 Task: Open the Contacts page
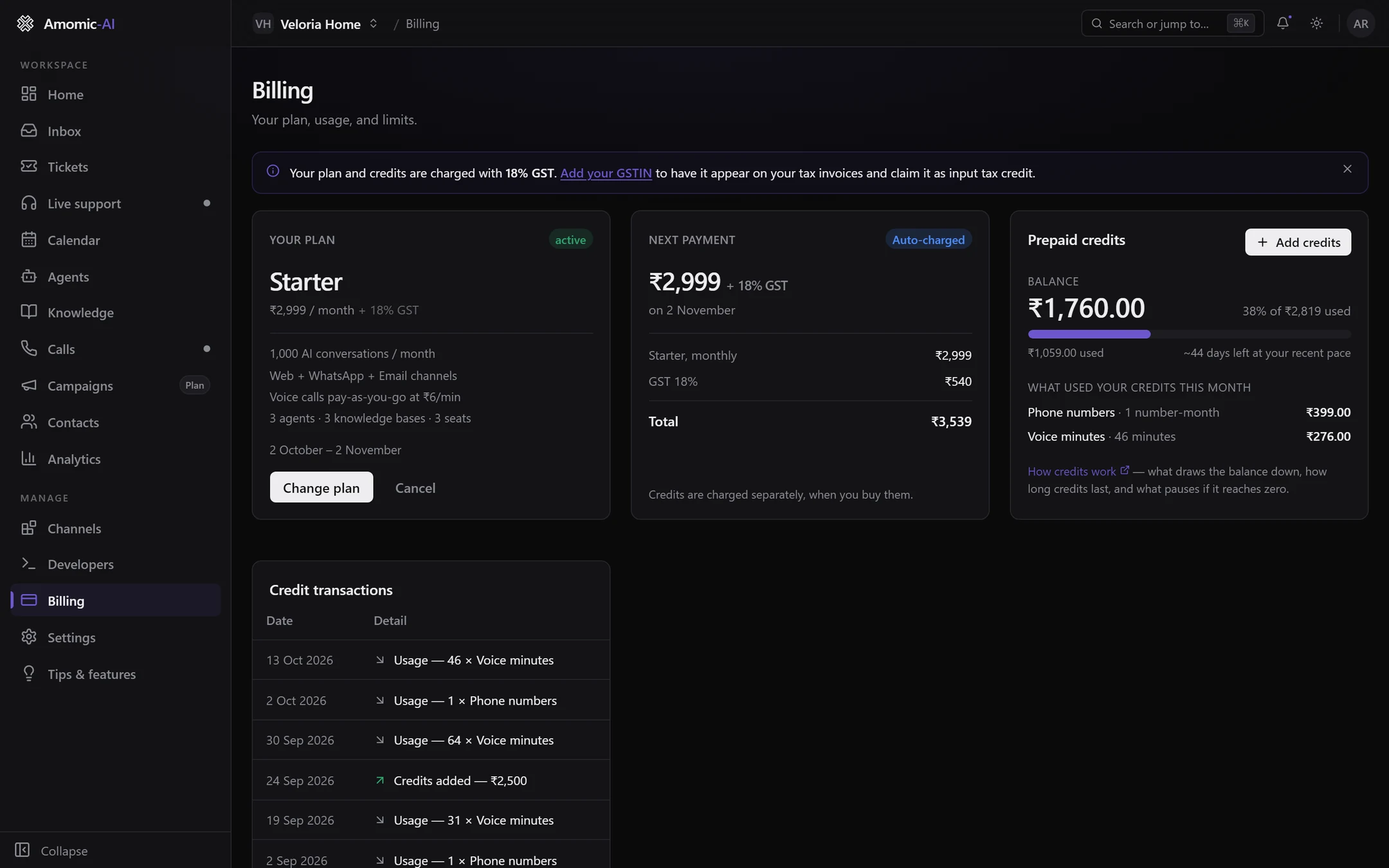click(x=116, y=422)
